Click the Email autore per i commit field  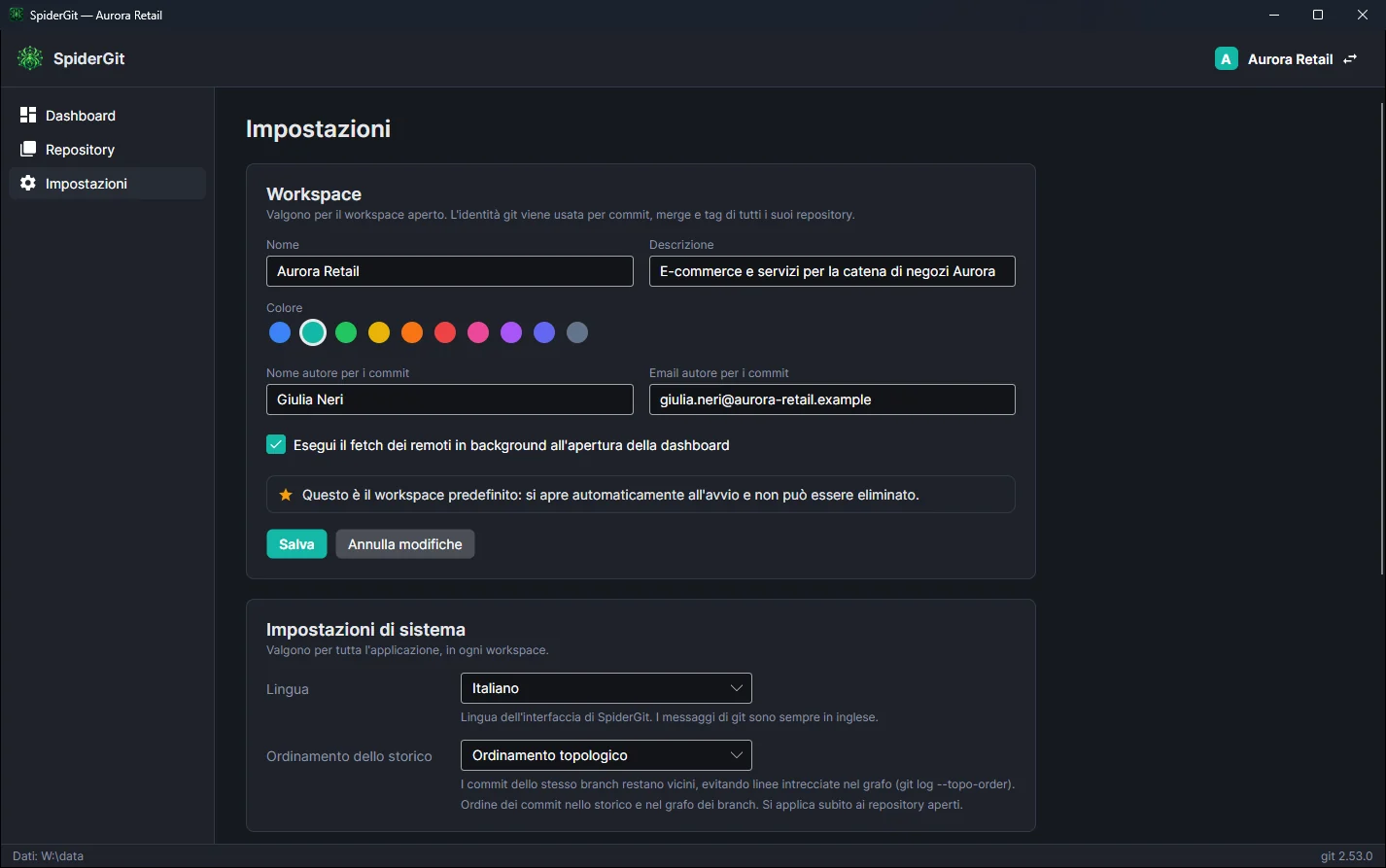pos(832,399)
